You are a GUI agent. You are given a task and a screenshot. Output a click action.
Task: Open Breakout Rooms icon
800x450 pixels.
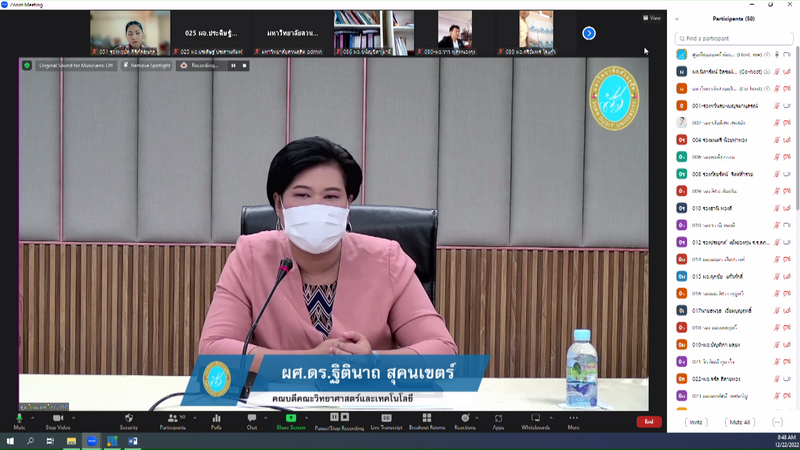(x=427, y=418)
